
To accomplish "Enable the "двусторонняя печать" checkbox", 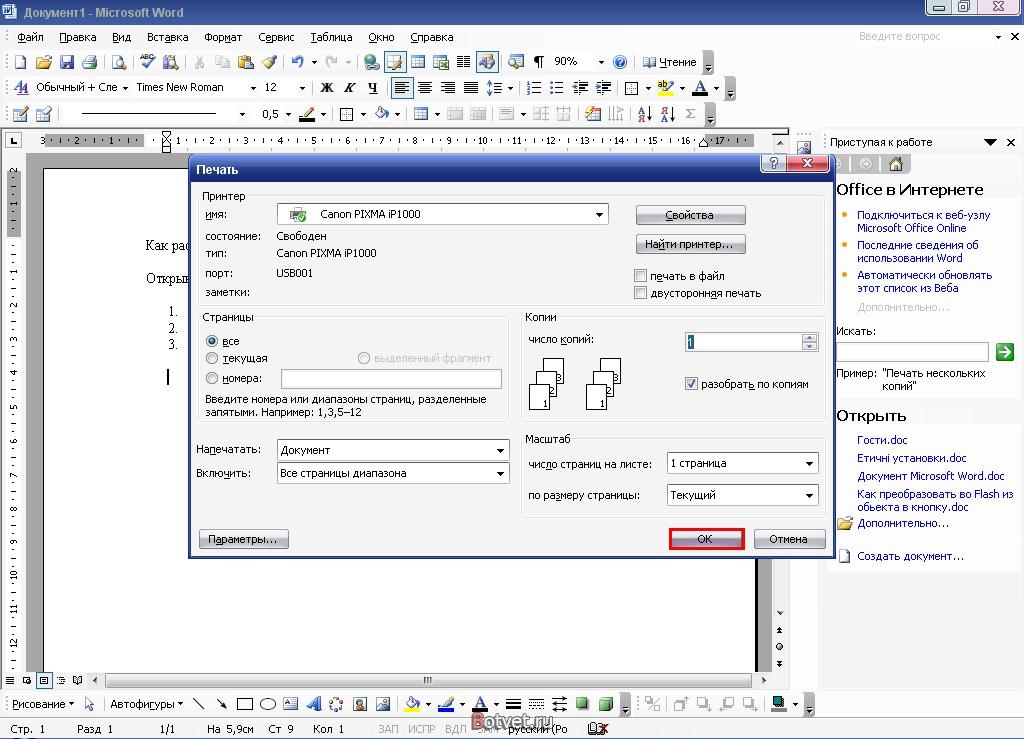I will click(x=641, y=293).
